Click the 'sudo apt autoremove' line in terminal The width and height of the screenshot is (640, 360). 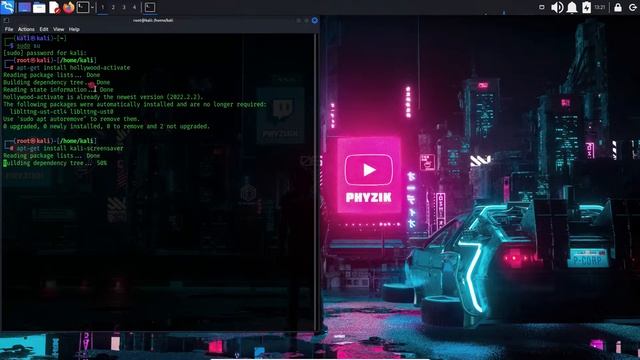[x=71, y=119]
